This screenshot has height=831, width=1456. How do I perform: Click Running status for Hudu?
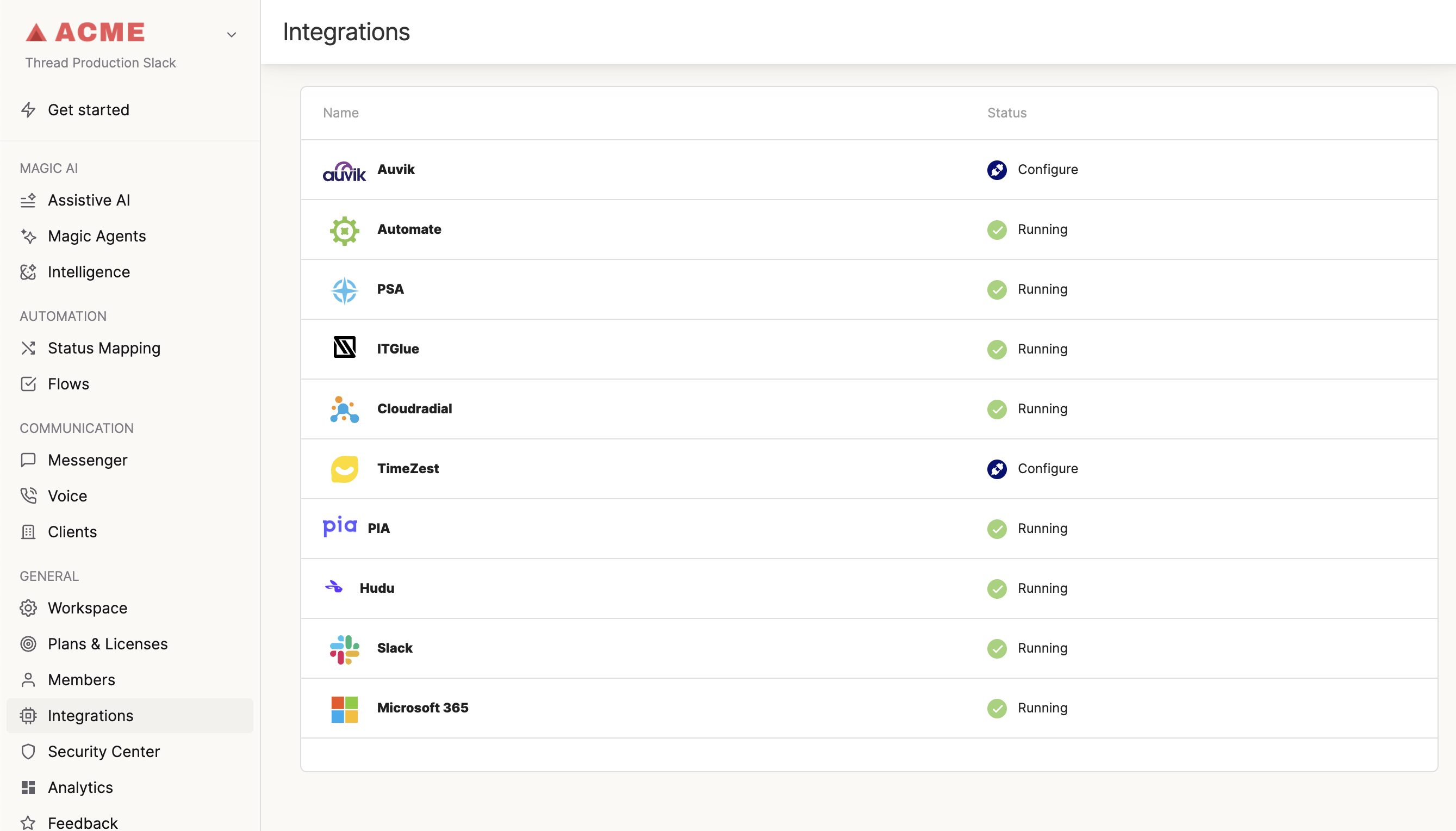(1042, 588)
